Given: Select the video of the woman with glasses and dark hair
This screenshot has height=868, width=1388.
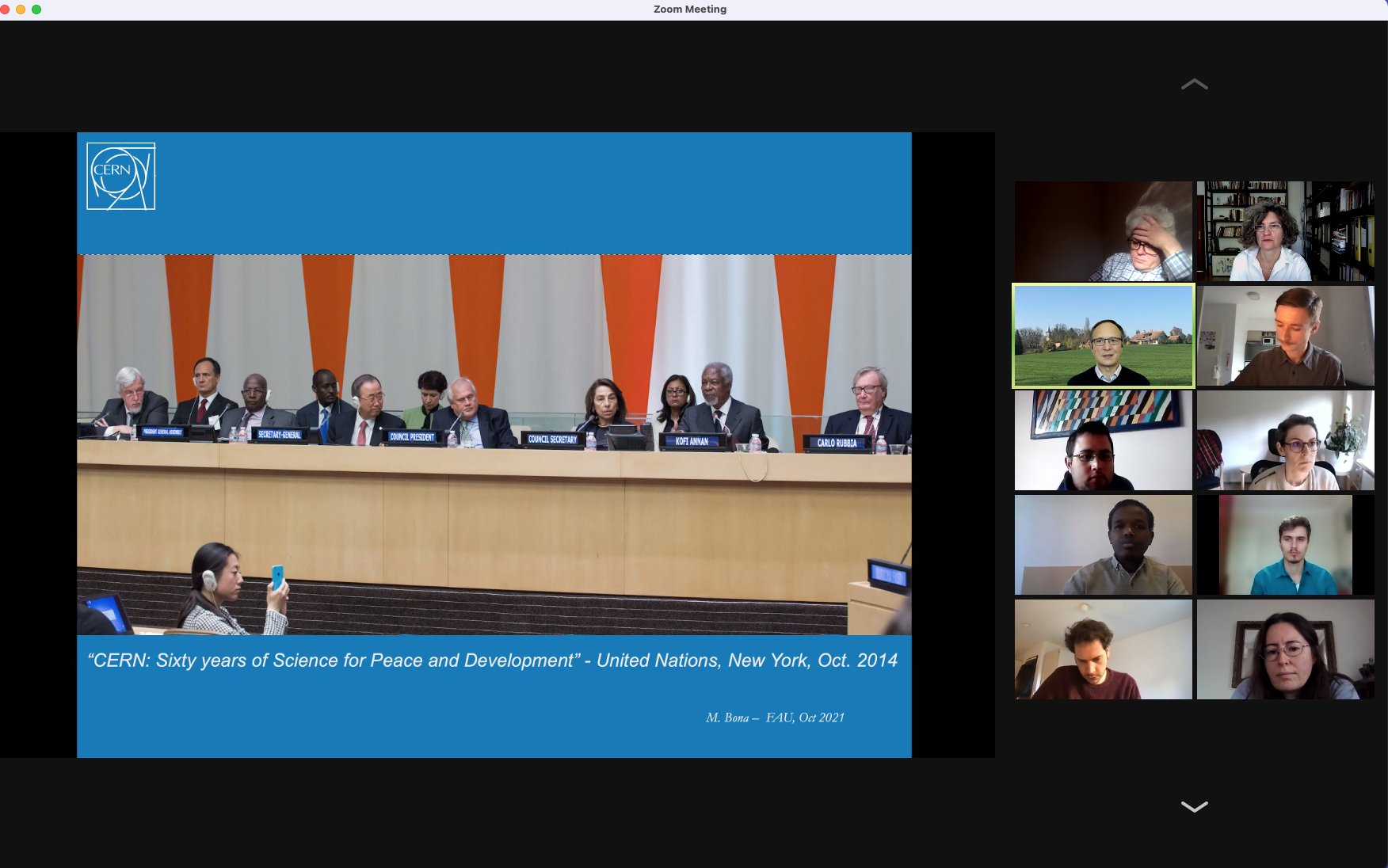Looking at the screenshot, I should [1285, 649].
